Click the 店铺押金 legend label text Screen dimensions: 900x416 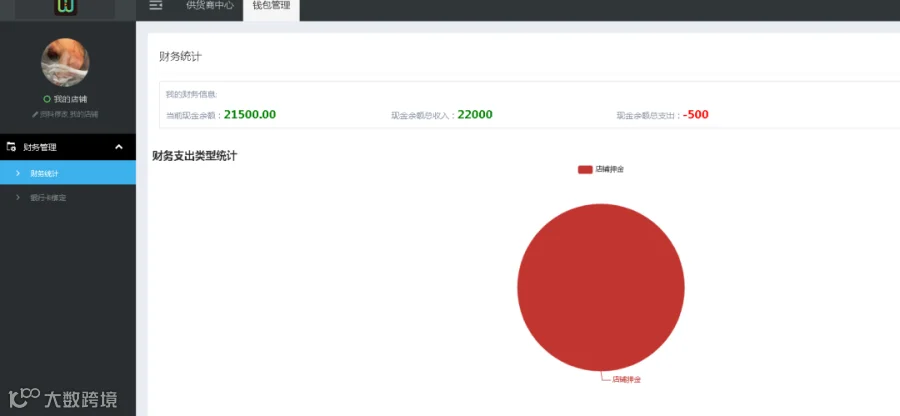[610, 169]
